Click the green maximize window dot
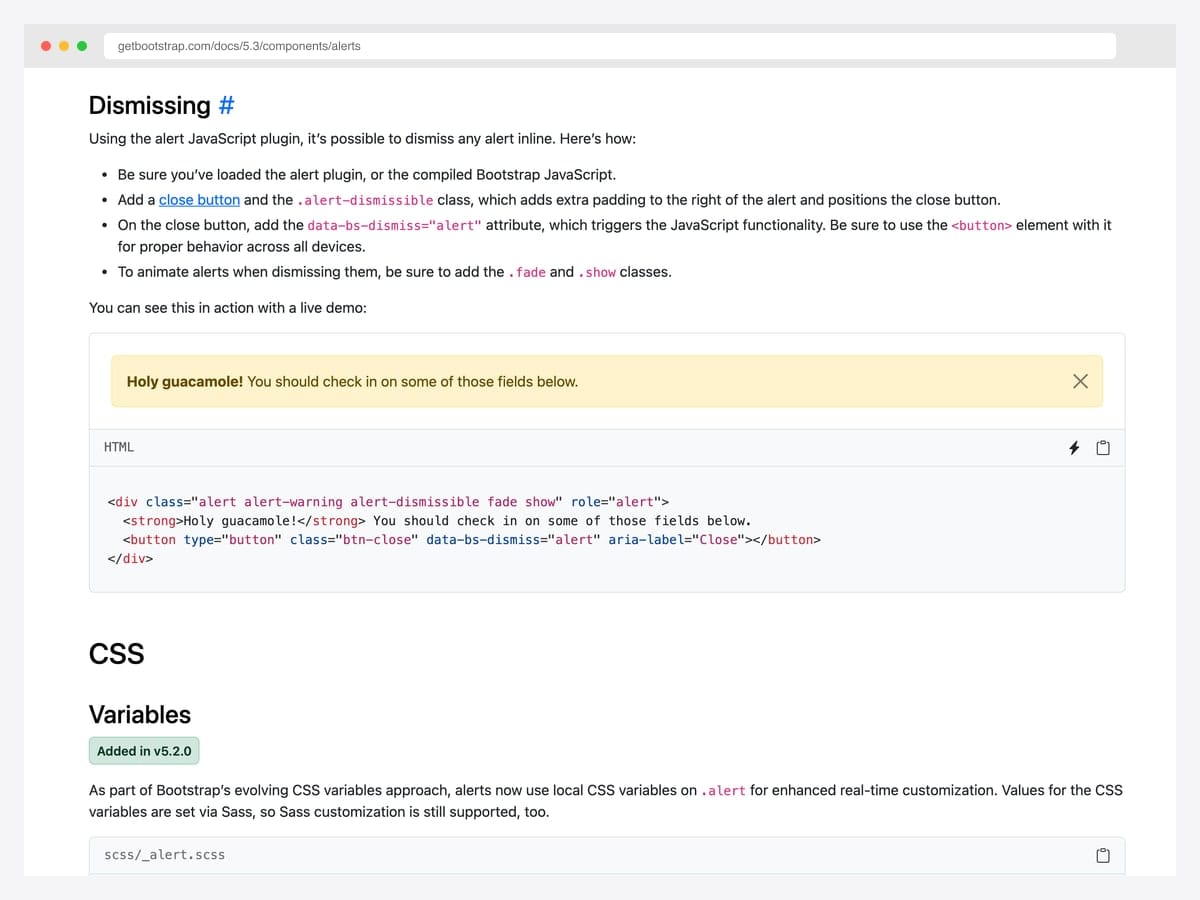 tap(82, 46)
